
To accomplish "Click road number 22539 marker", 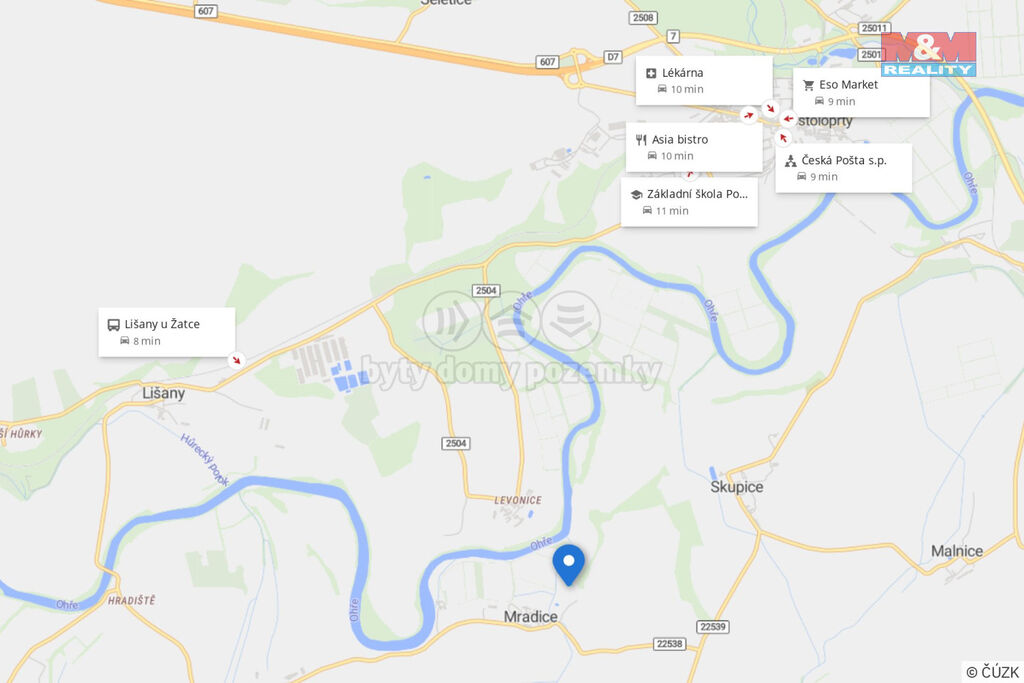I will point(712,627).
